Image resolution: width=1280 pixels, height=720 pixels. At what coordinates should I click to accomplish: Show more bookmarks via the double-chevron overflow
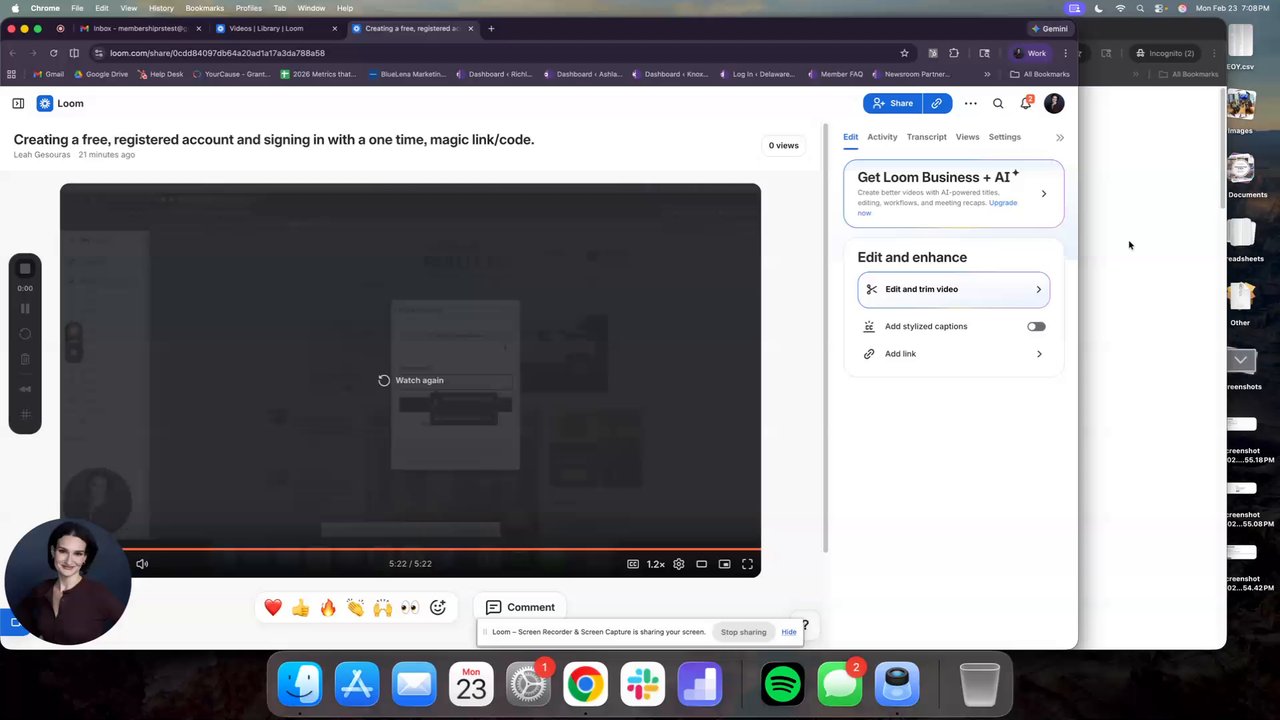point(987,74)
